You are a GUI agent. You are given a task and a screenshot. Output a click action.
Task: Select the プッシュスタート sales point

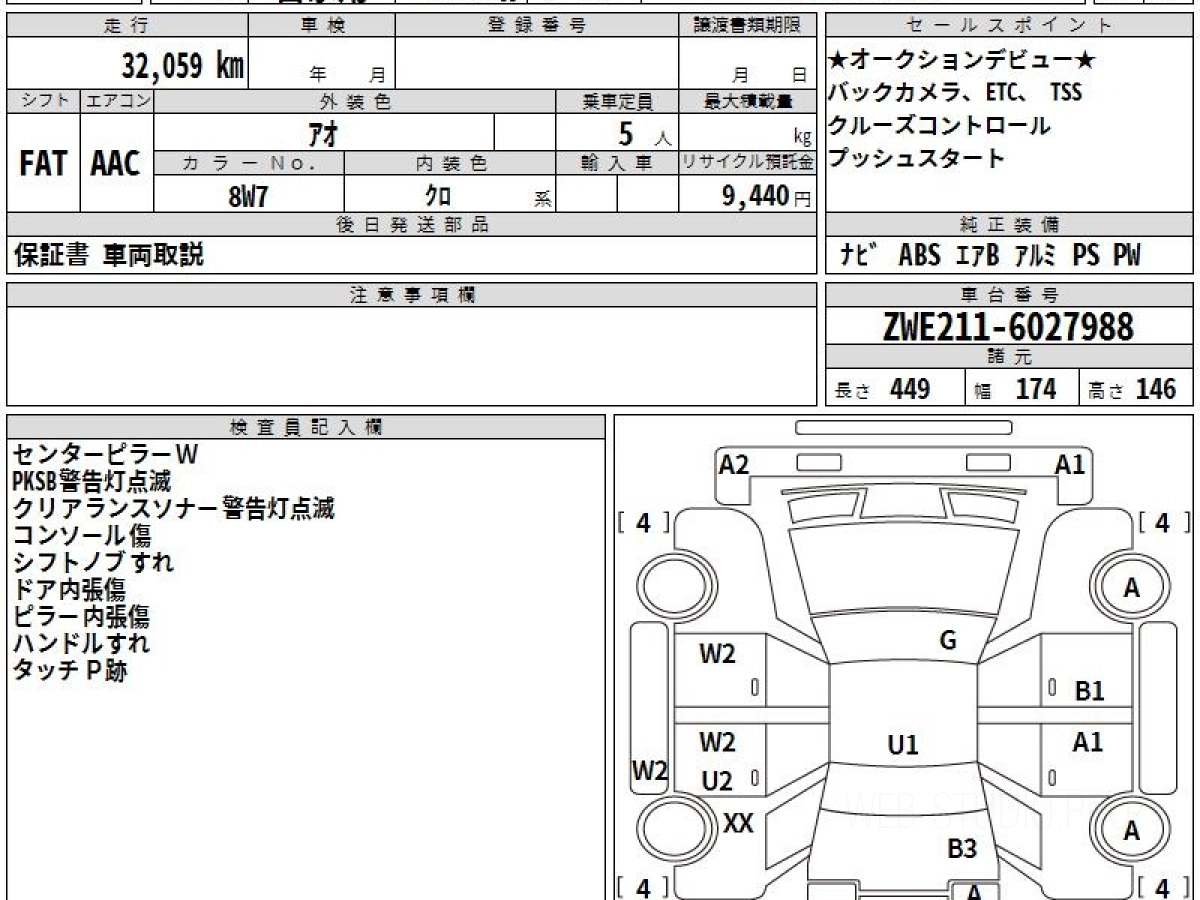coord(916,158)
